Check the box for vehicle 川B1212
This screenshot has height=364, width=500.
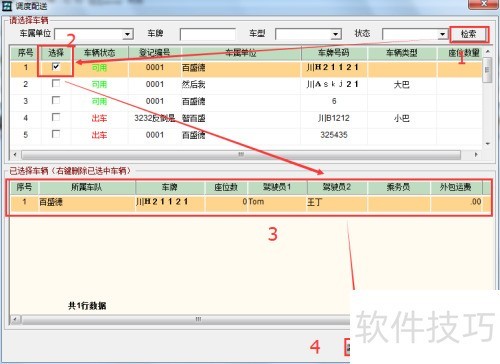point(56,117)
